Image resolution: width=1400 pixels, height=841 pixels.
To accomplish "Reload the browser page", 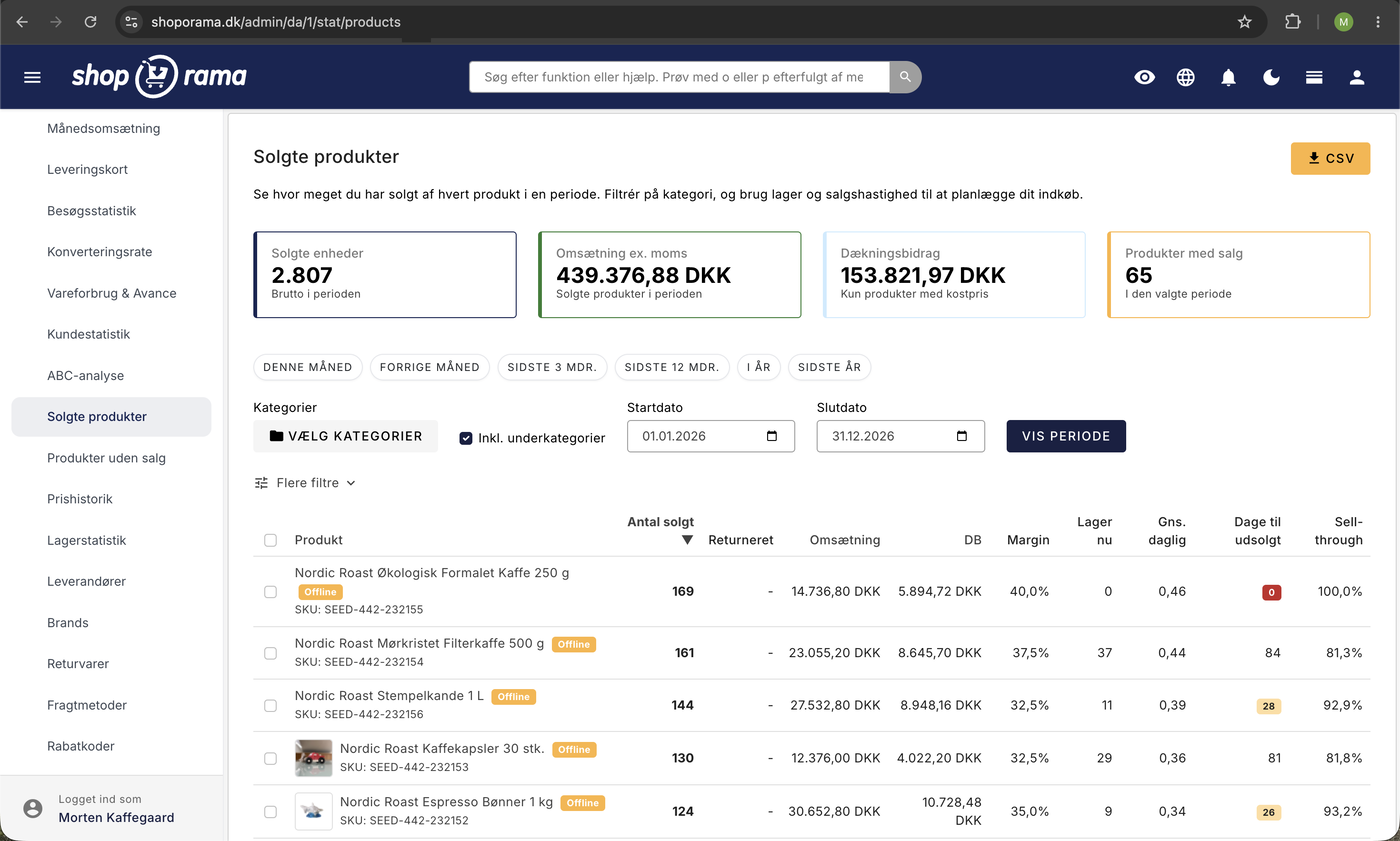I will 91,21.
